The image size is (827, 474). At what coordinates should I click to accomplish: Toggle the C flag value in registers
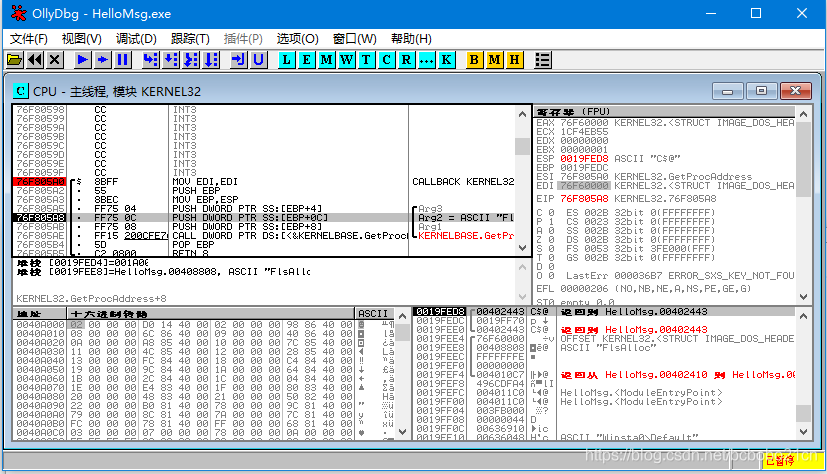551,212
